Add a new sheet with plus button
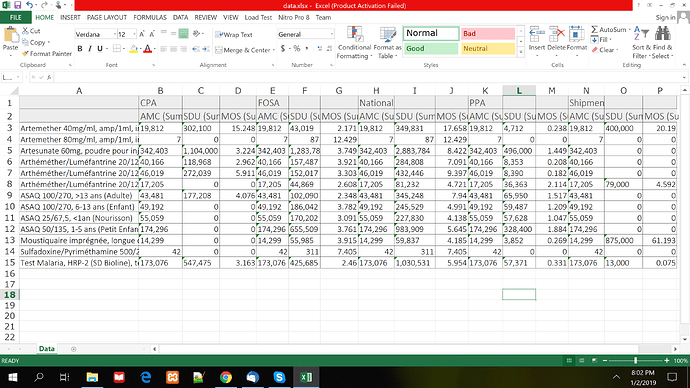This screenshot has width=690, height=388. pyautogui.click(x=73, y=349)
